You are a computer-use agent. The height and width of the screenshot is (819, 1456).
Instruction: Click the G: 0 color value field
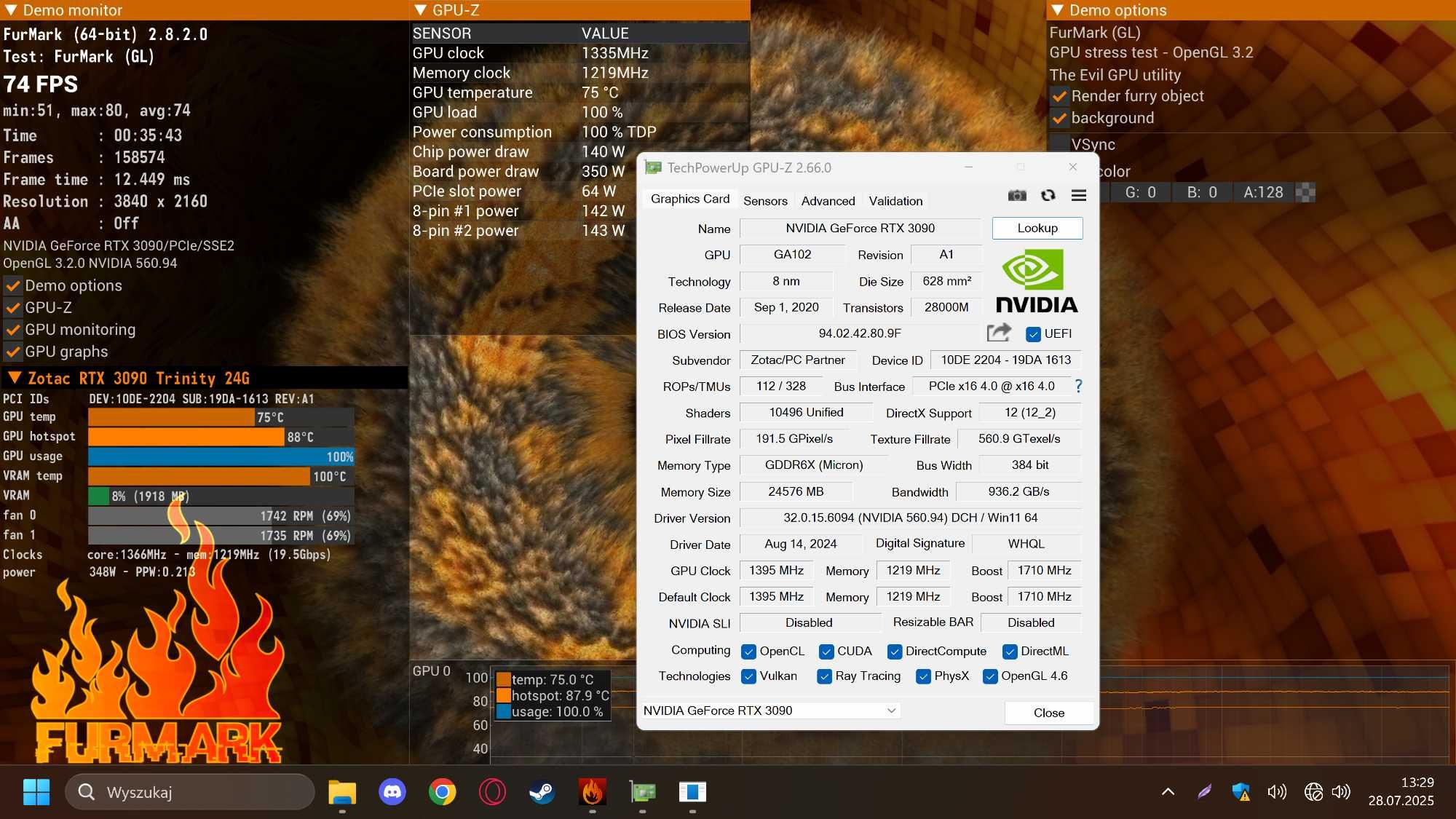1141,192
